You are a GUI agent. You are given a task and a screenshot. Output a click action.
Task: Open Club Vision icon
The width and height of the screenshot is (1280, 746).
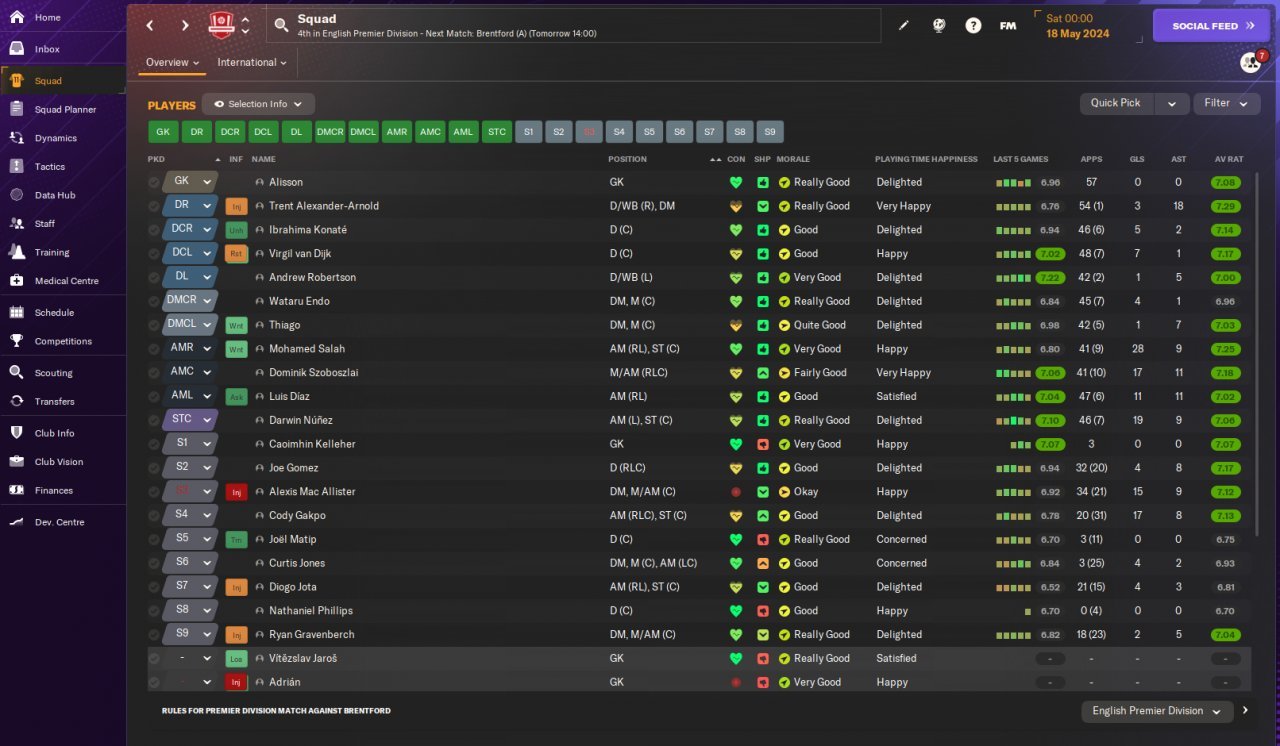click(16, 461)
